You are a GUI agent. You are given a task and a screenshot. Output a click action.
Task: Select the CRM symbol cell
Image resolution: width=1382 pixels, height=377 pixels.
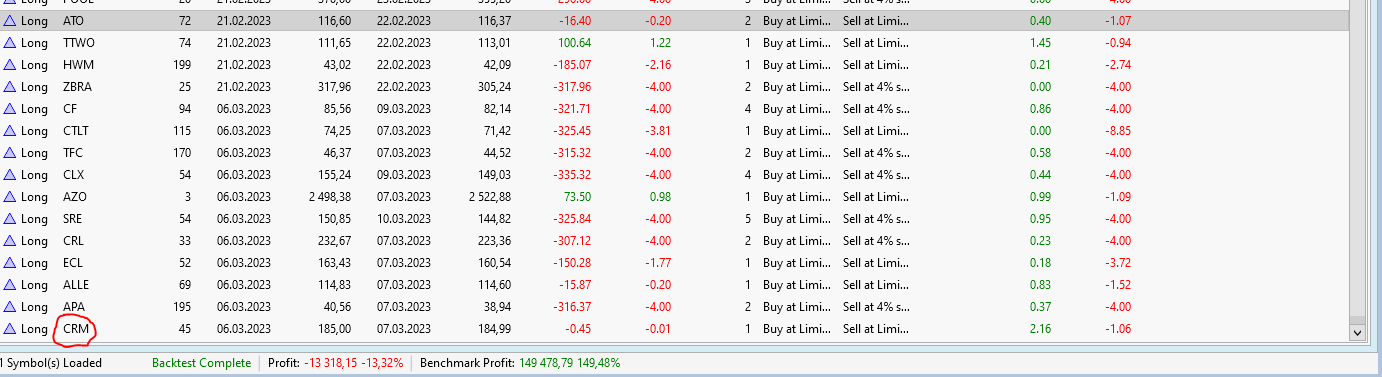[76, 329]
